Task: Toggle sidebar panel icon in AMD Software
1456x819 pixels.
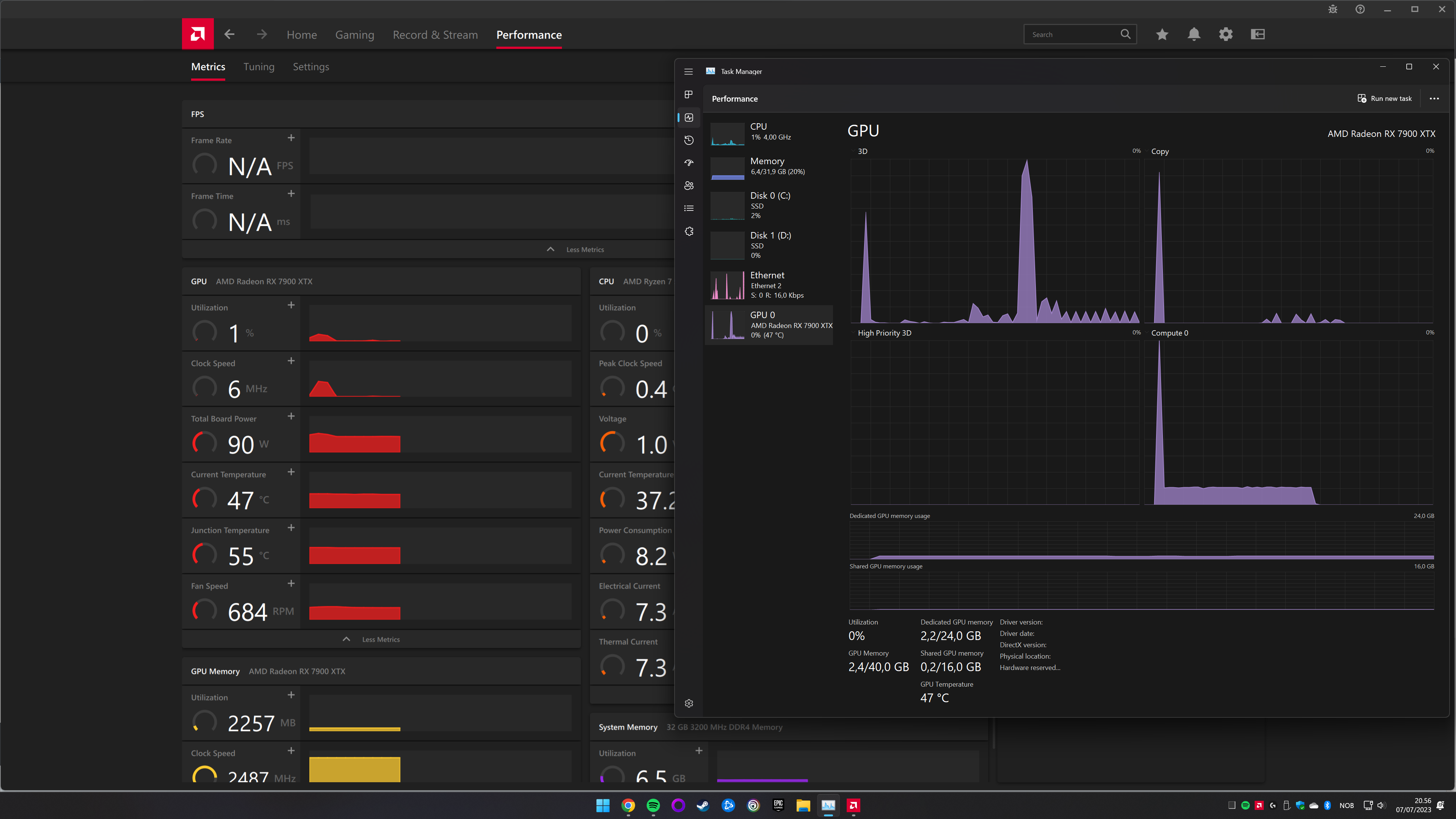Action: pyautogui.click(x=1258, y=35)
